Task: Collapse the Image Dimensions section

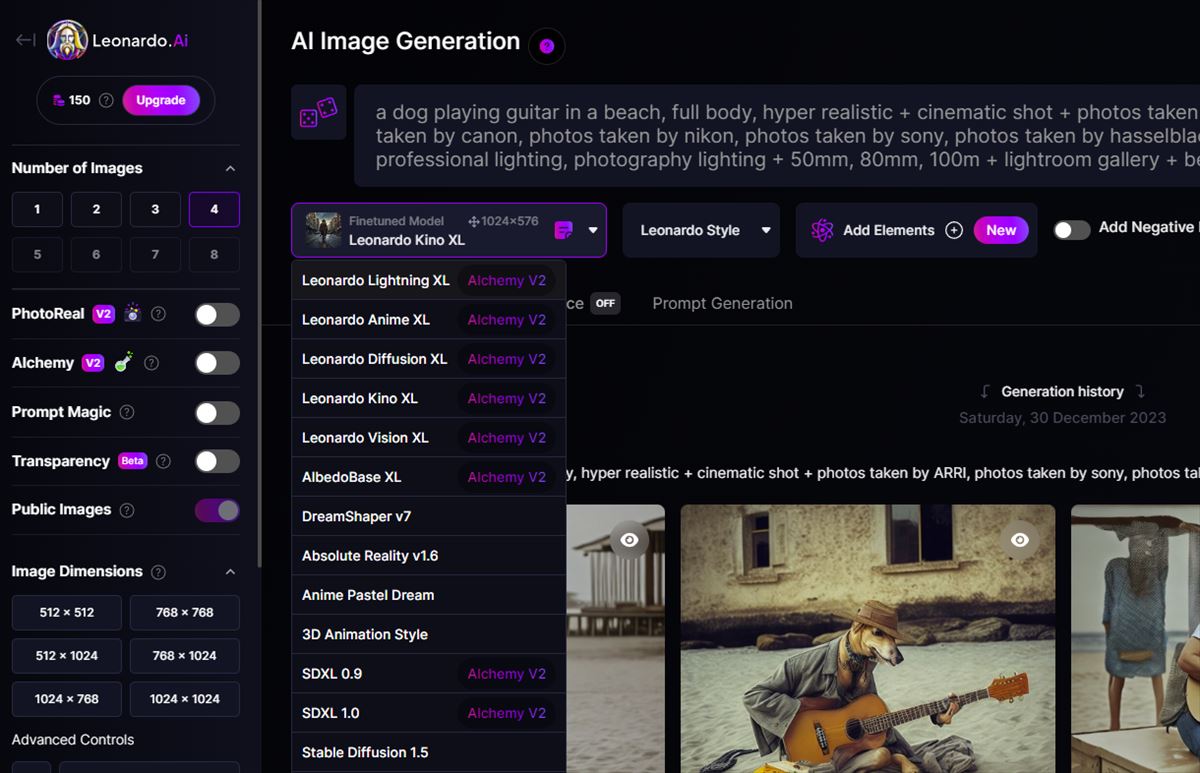Action: (230, 572)
